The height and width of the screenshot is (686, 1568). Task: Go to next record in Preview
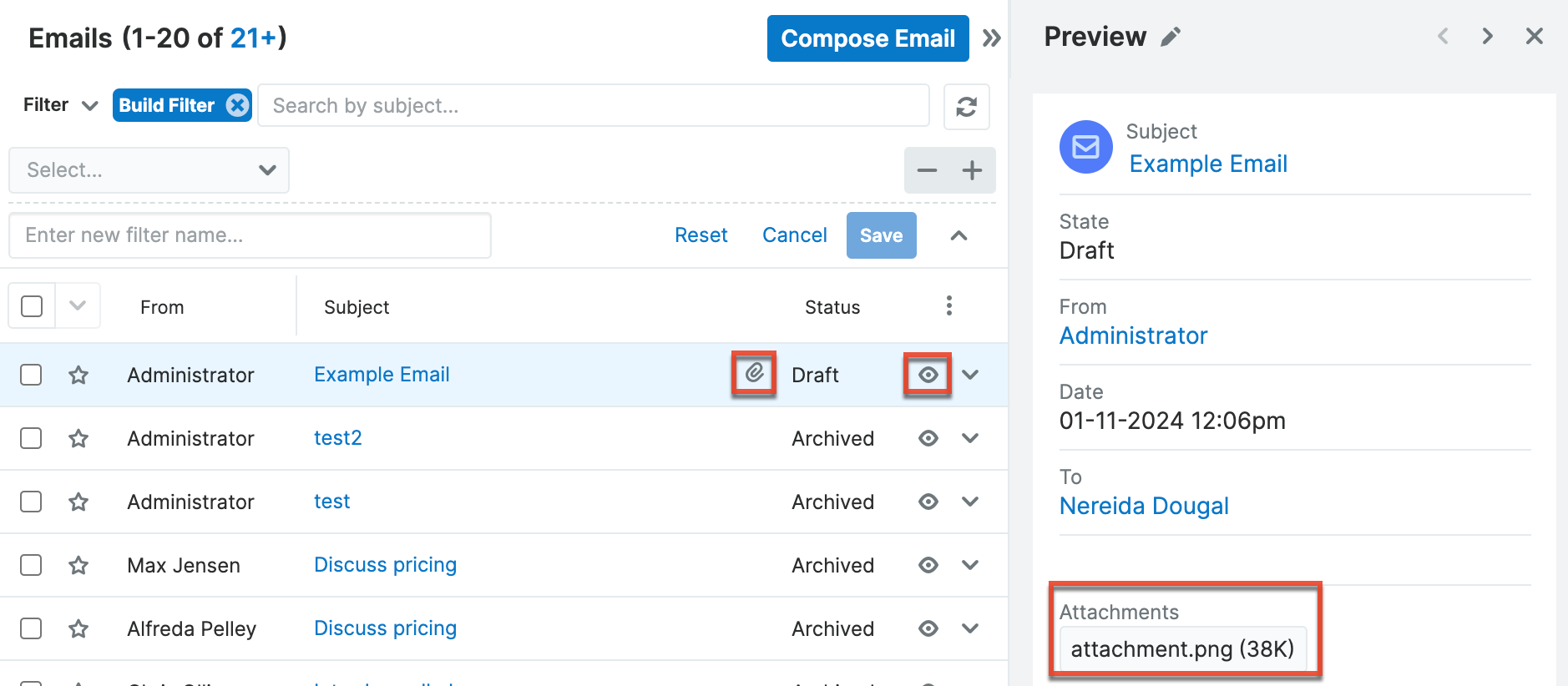click(1487, 37)
